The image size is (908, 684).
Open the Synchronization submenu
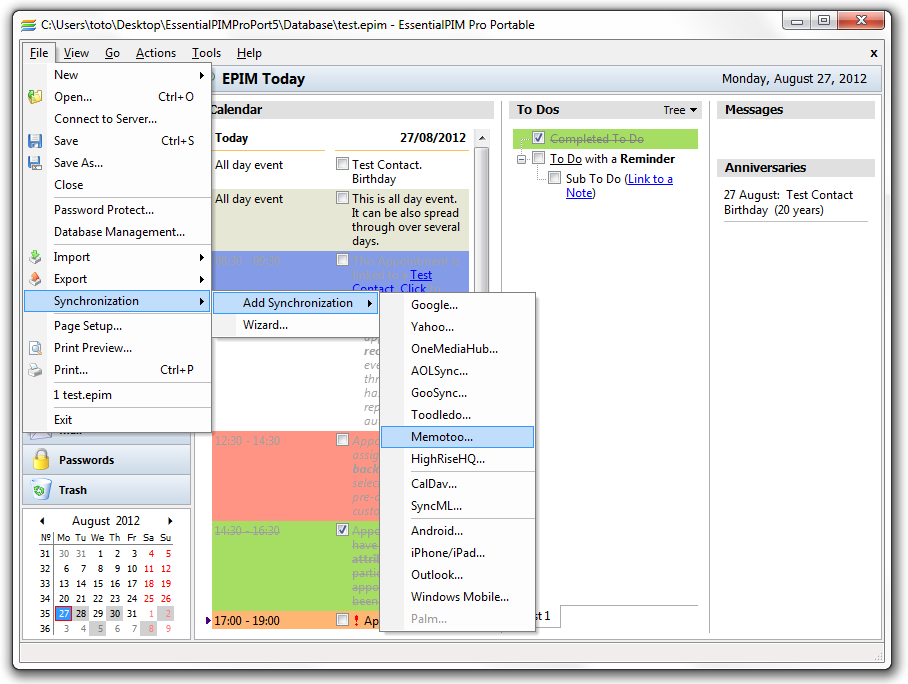click(x=116, y=301)
